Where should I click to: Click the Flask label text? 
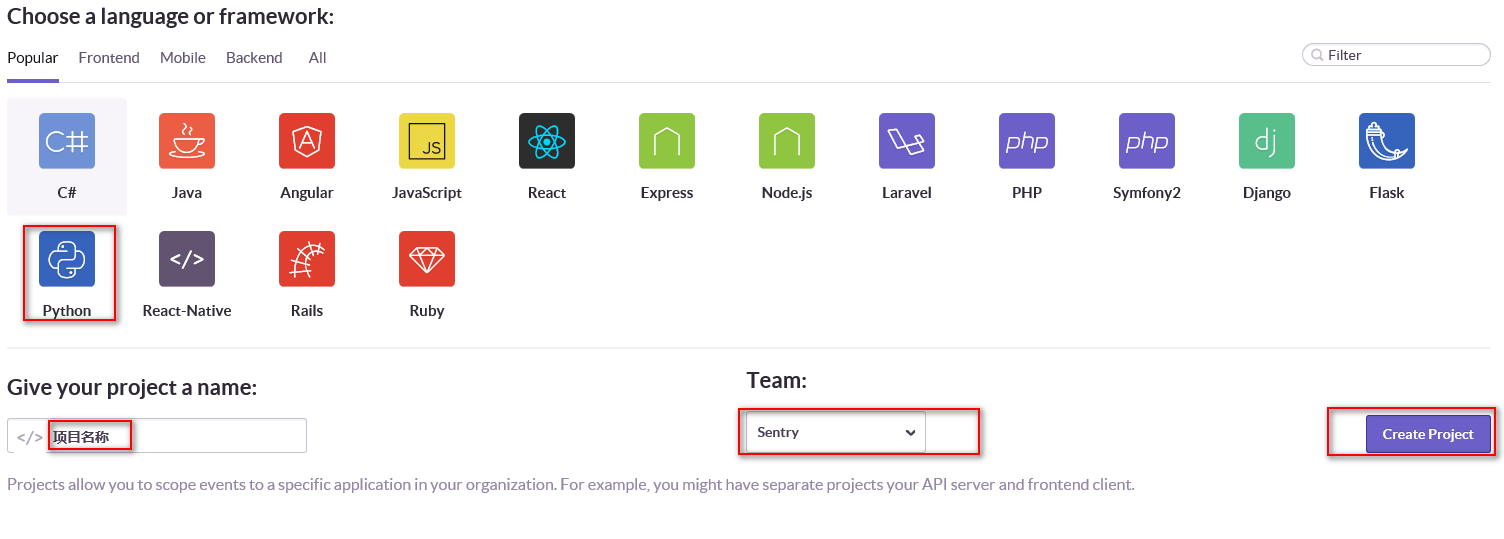tap(1387, 193)
